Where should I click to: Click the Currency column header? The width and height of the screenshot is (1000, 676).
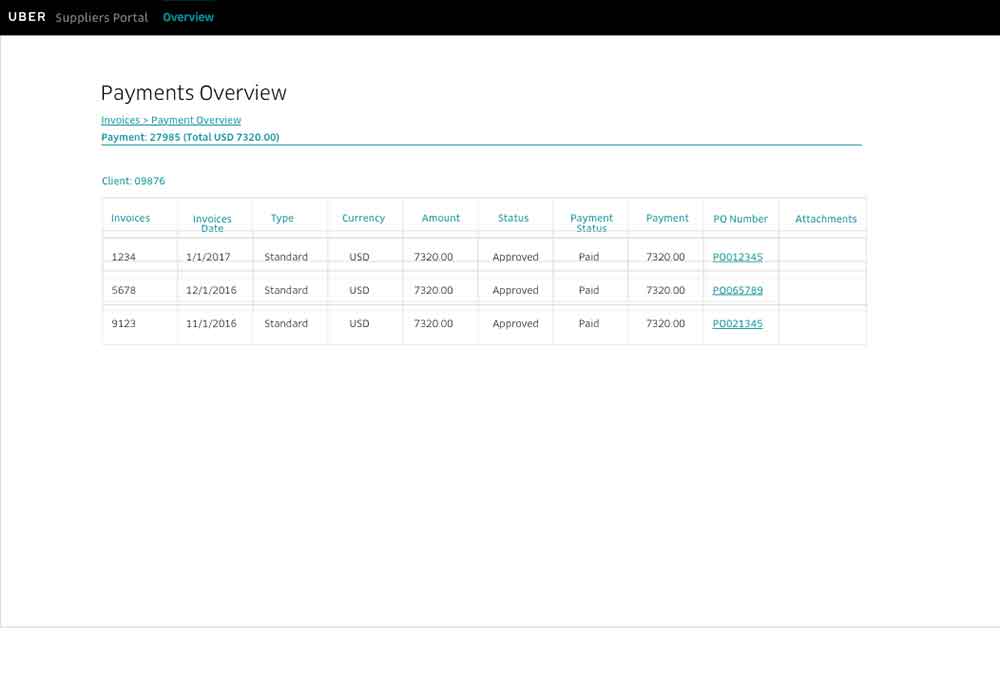[364, 218]
